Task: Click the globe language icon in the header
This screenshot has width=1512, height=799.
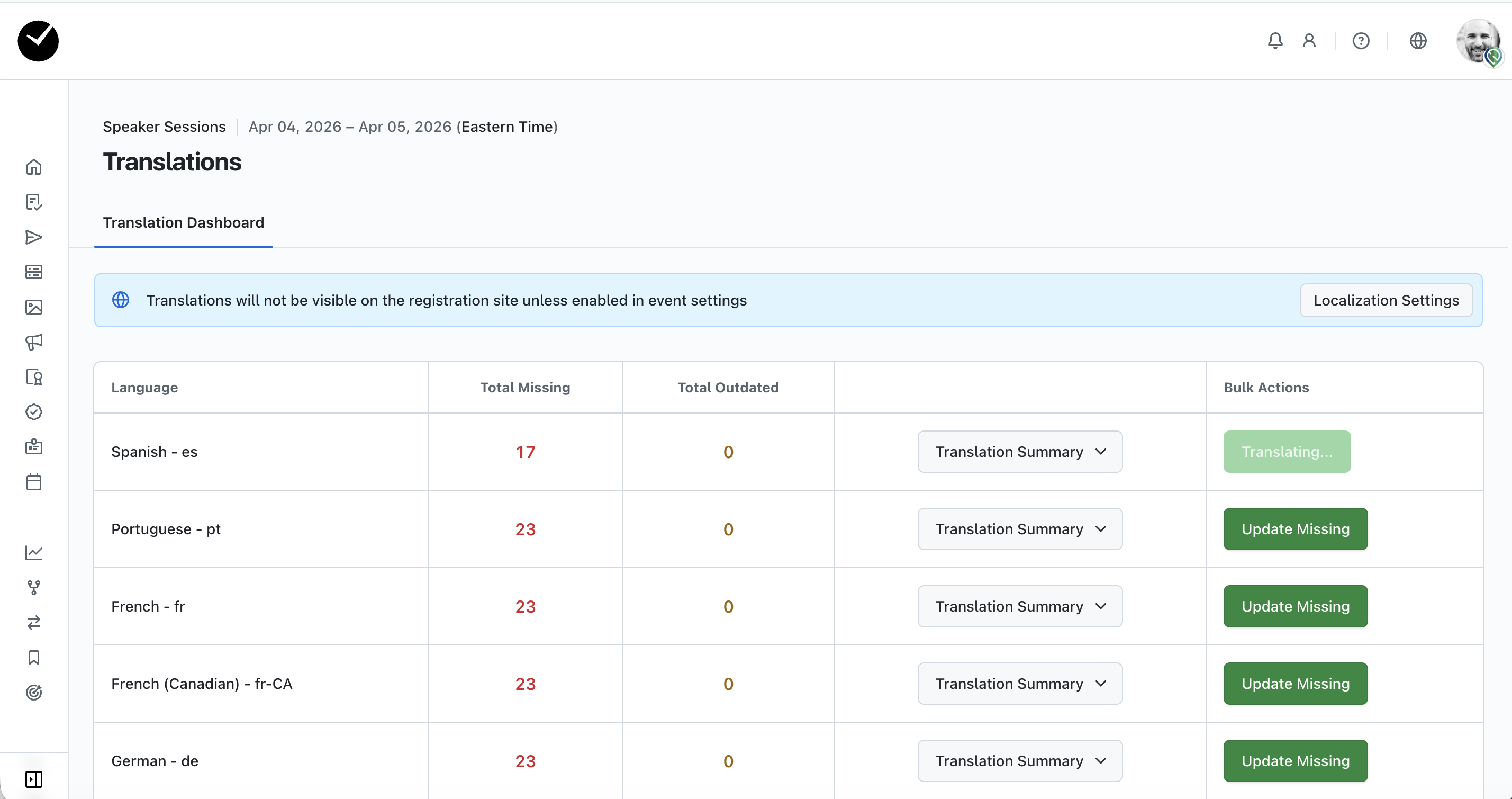Action: coord(1417,41)
